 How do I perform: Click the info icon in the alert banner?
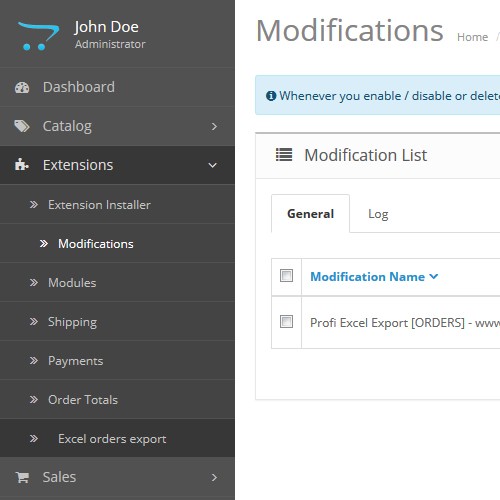[271, 96]
